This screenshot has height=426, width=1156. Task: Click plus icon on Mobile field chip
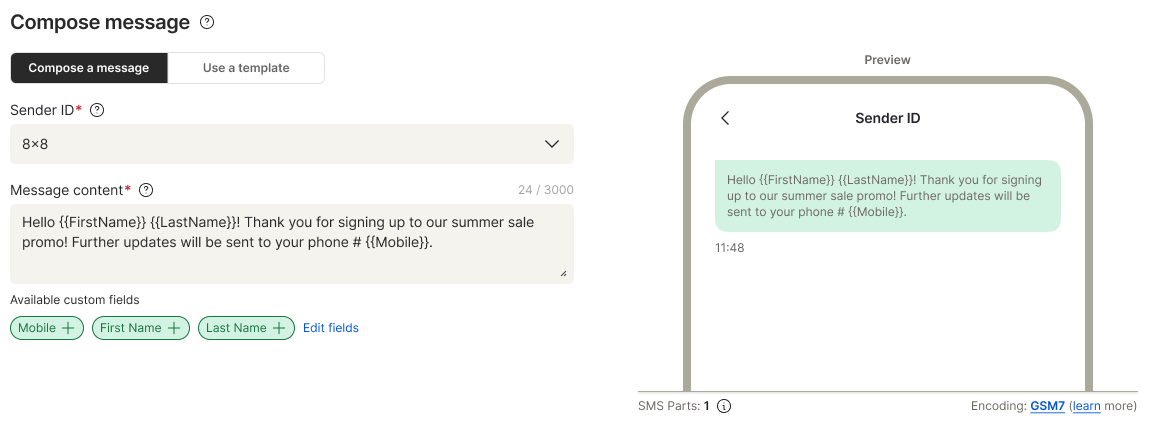pyautogui.click(x=69, y=328)
